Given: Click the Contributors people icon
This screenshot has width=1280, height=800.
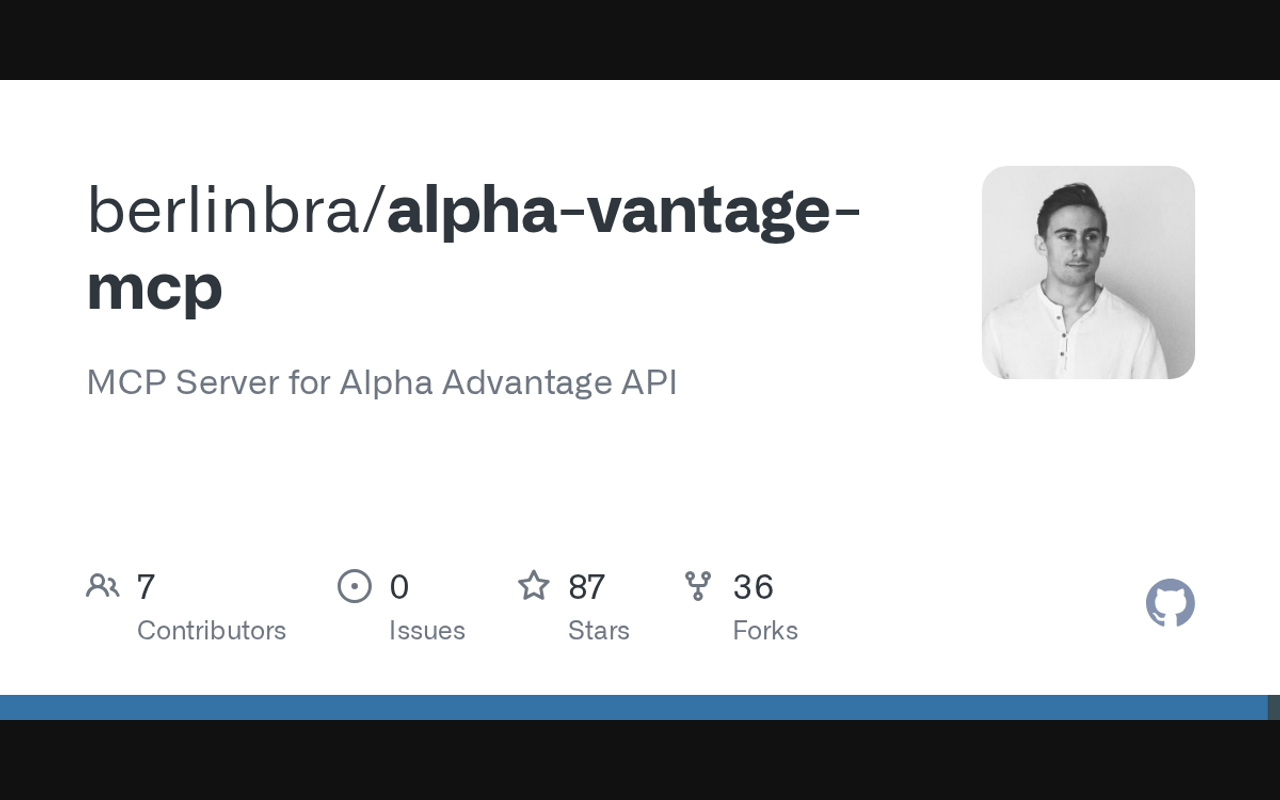Looking at the screenshot, I should (x=103, y=586).
